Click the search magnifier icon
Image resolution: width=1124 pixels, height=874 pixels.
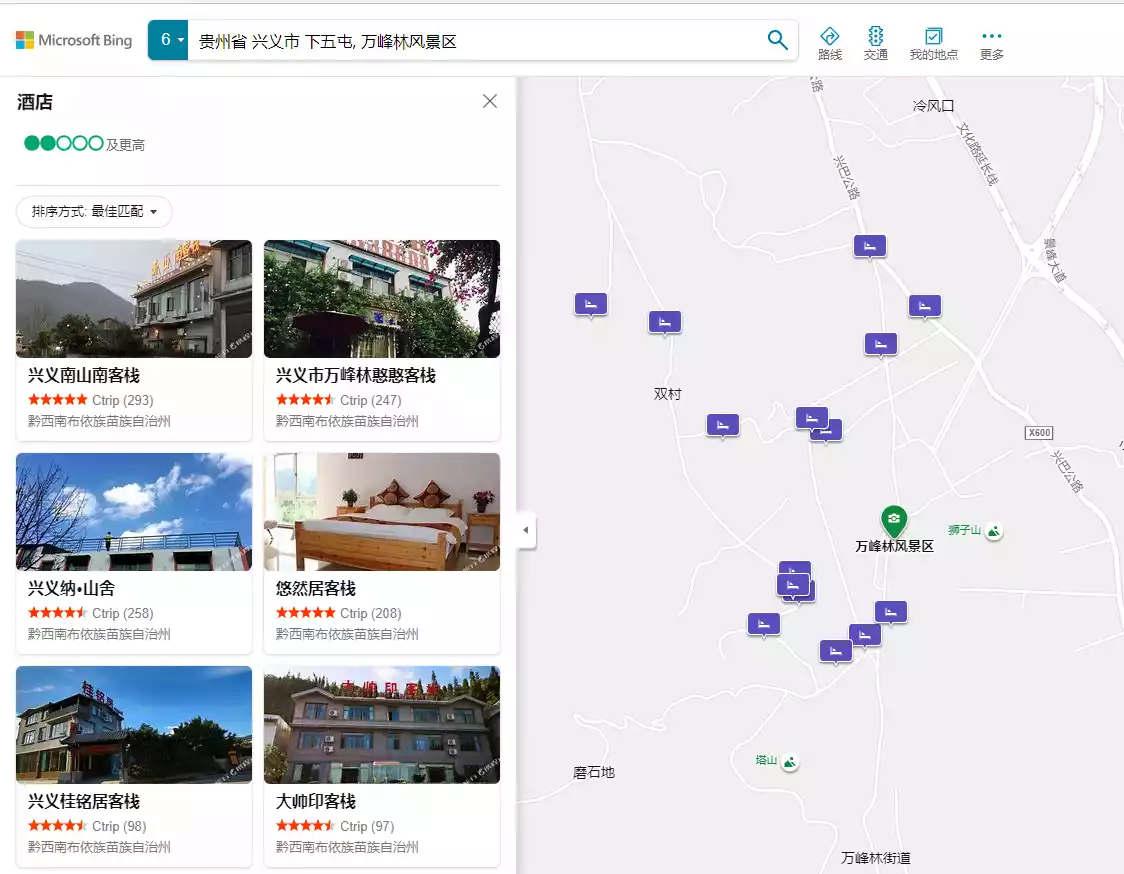(777, 40)
